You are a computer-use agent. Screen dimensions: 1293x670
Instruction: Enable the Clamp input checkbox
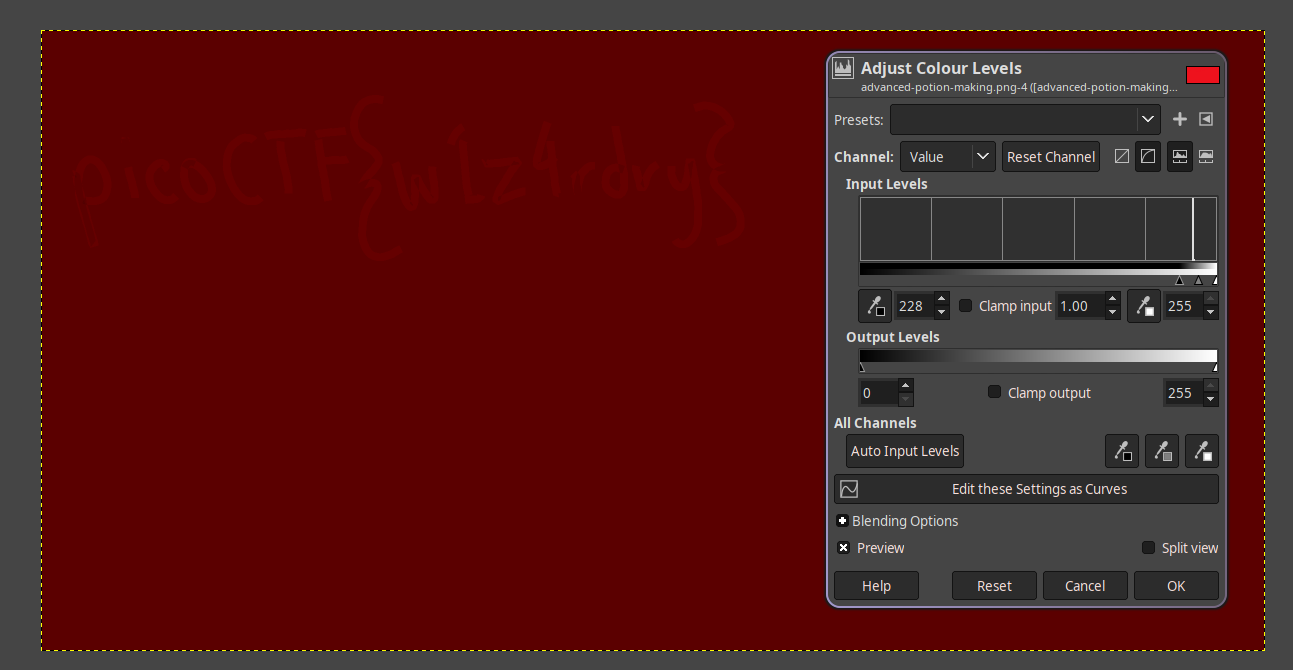pyautogui.click(x=966, y=306)
